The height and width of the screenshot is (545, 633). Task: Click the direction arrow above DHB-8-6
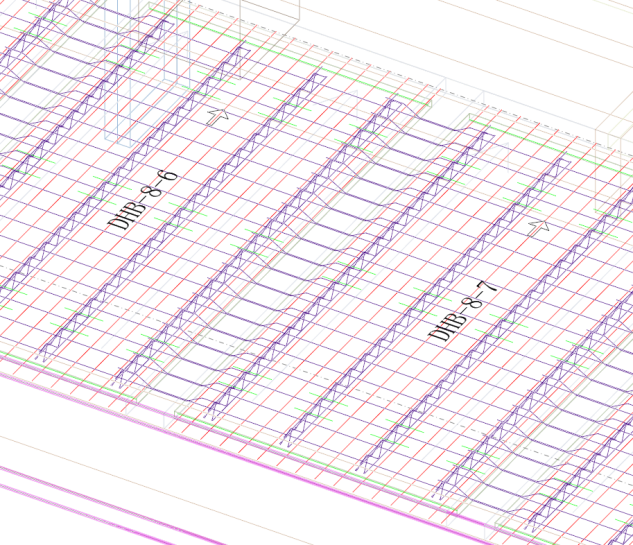pyautogui.click(x=218, y=116)
